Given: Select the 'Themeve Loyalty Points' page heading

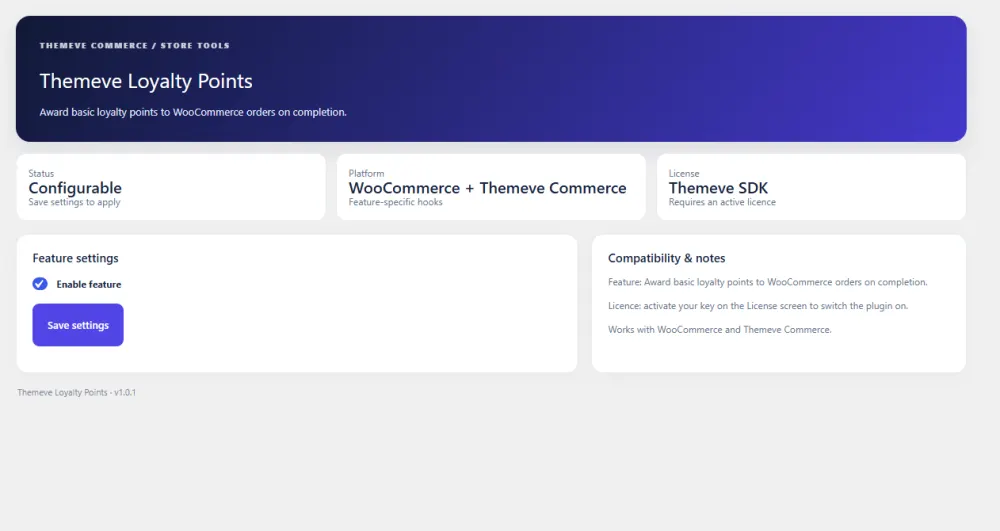Looking at the screenshot, I should pos(146,81).
